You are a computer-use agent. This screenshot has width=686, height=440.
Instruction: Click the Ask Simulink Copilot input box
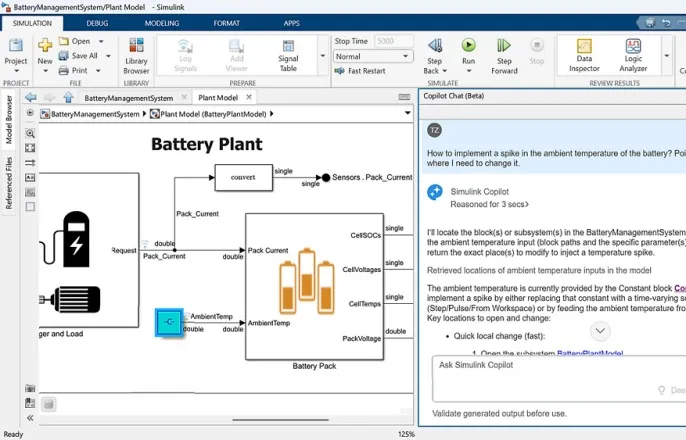coord(559,379)
